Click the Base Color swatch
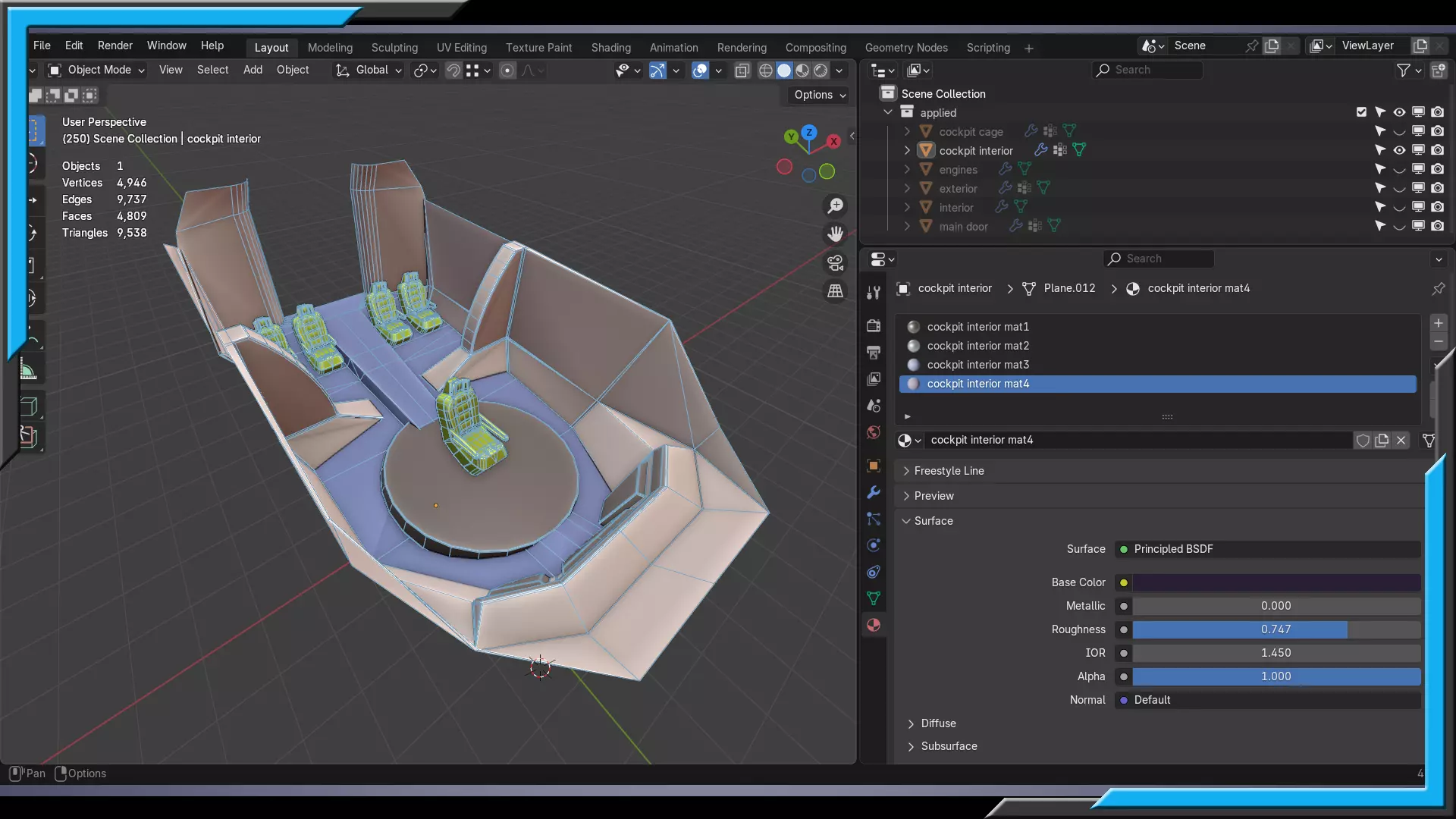 click(x=1276, y=582)
